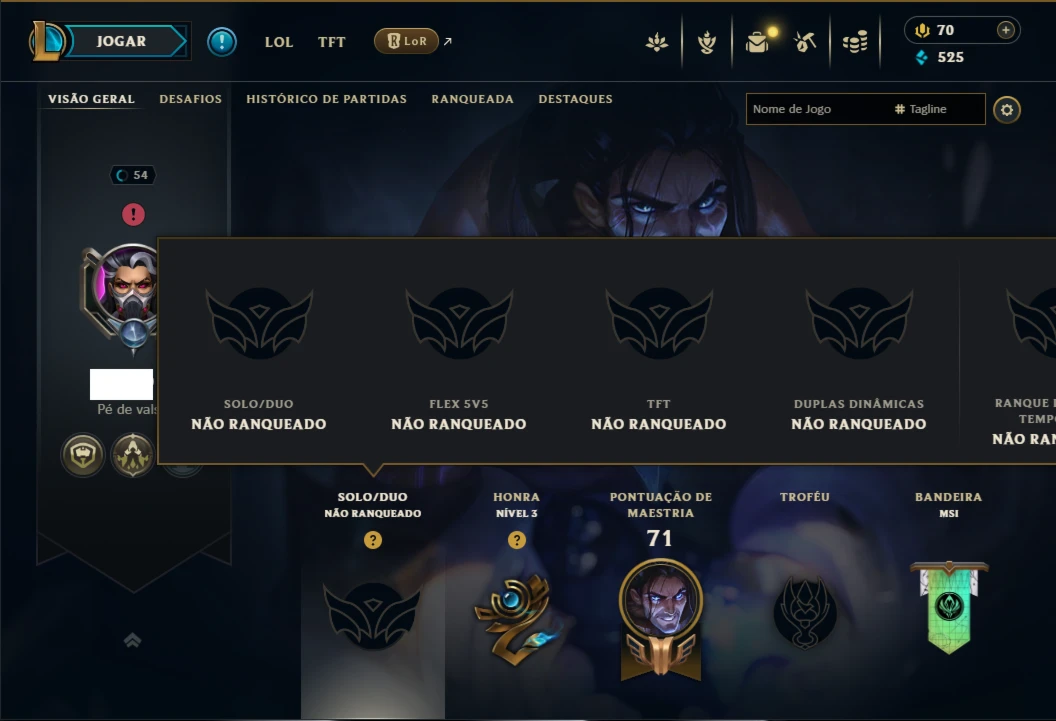Screen dimensions: 1056x721
Task: Select the MSI bandeira banner
Action: (949, 607)
